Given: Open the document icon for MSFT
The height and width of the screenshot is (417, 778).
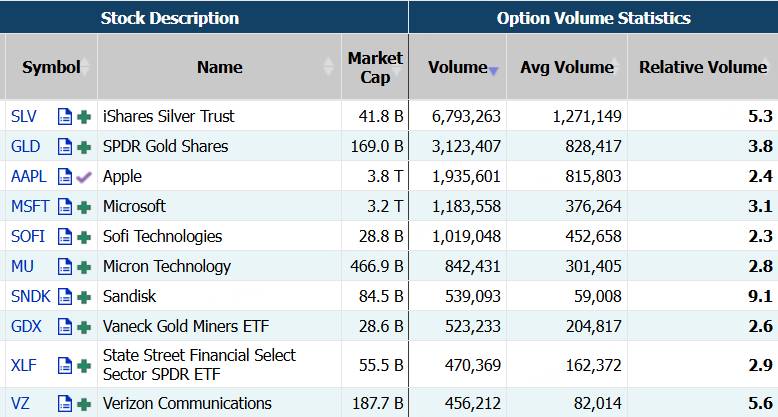Looking at the screenshot, I should point(65,207).
